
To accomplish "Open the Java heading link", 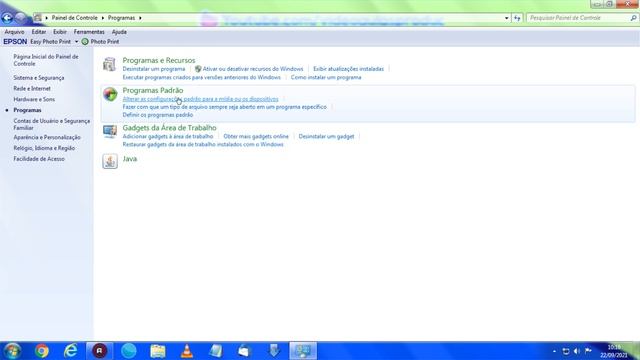I will click(x=130, y=159).
